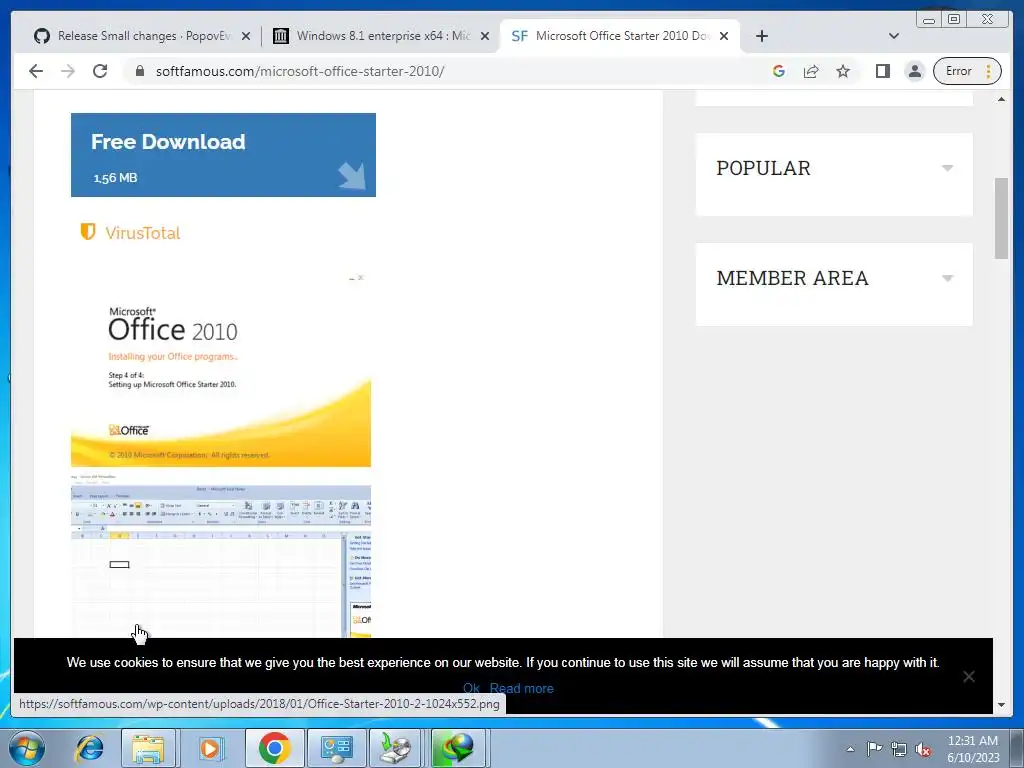The height and width of the screenshot is (768, 1024).
Task: Launch Internet Explorer from the taskbar
Action: point(89,748)
